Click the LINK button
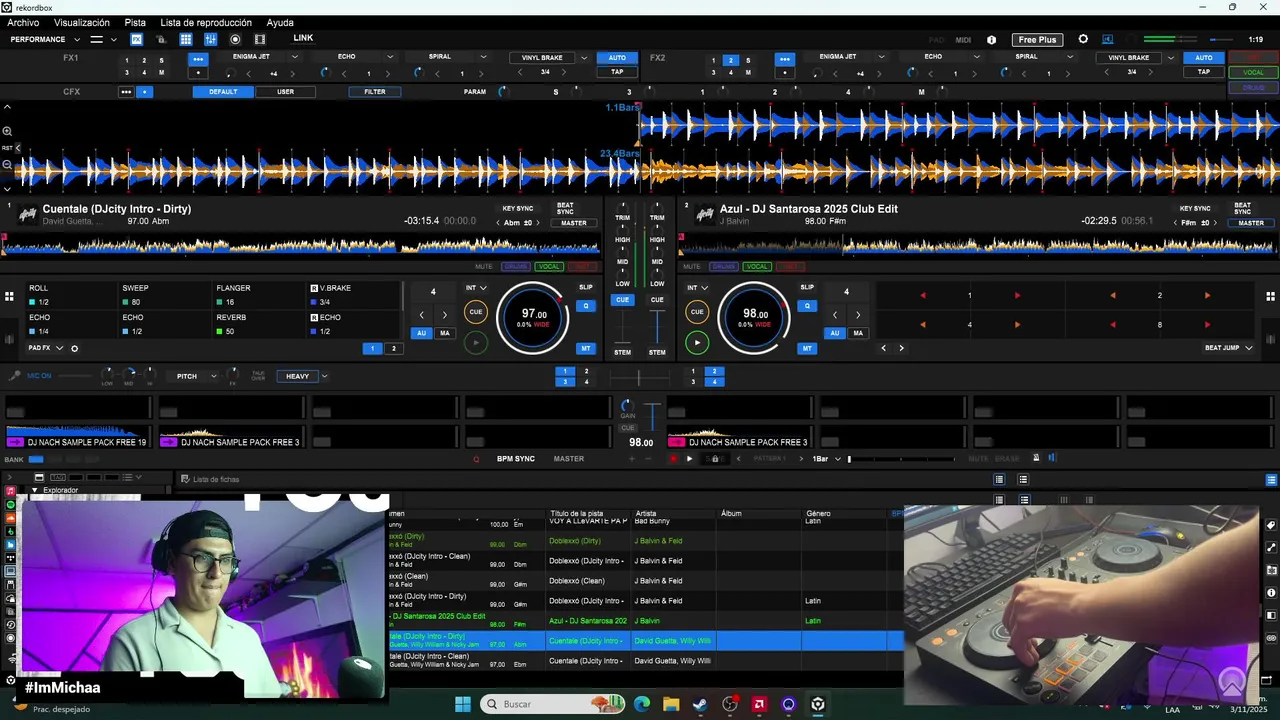Screen dimensions: 1280x720 (x=303, y=38)
